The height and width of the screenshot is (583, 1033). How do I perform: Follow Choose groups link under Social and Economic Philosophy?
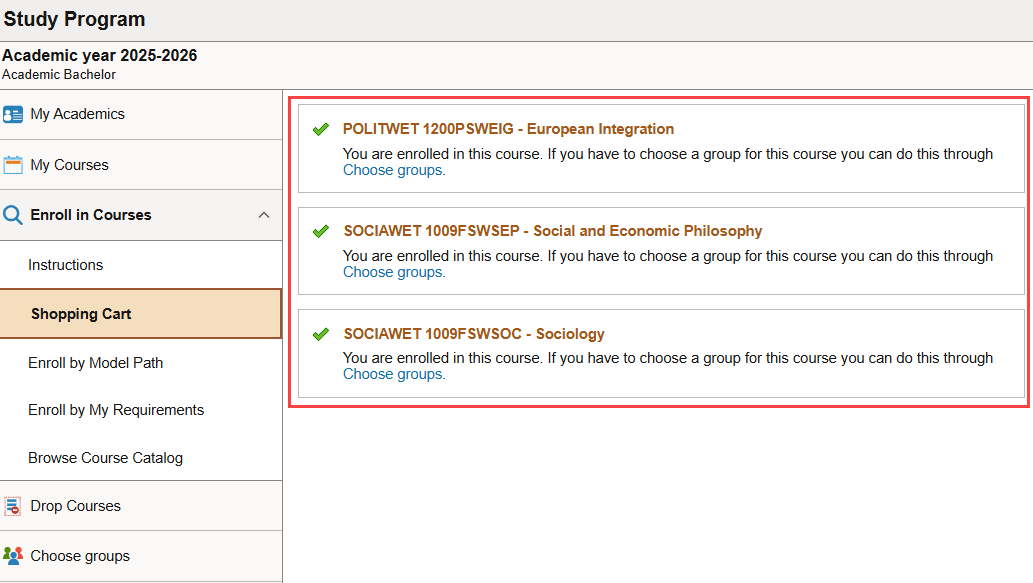pyautogui.click(x=393, y=272)
